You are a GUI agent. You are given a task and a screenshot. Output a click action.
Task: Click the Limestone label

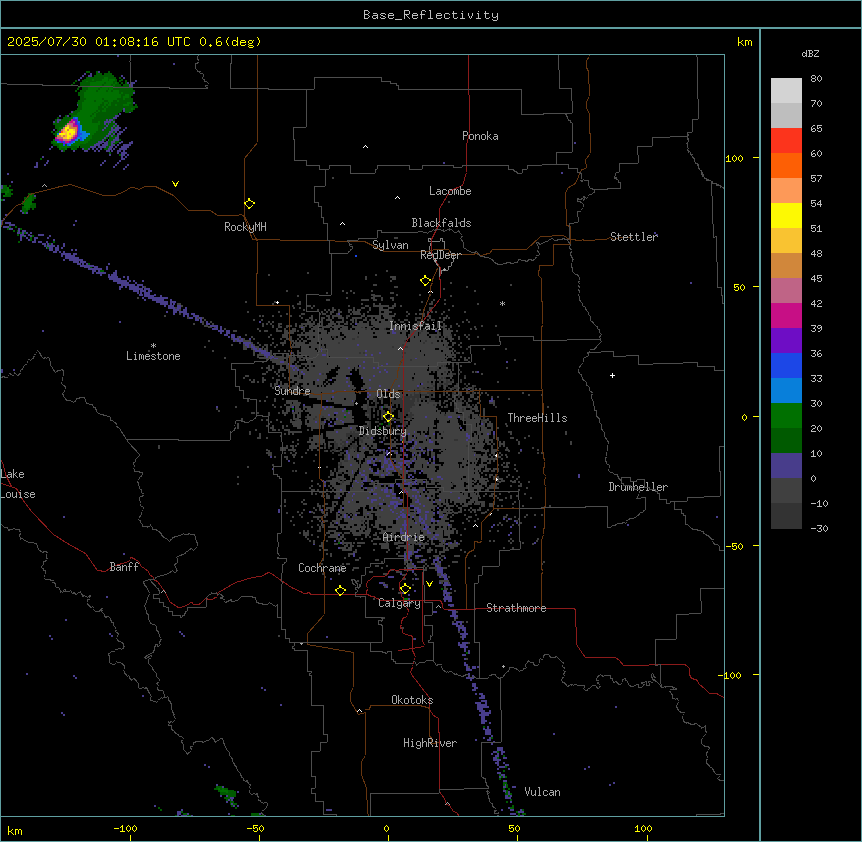(x=153, y=356)
